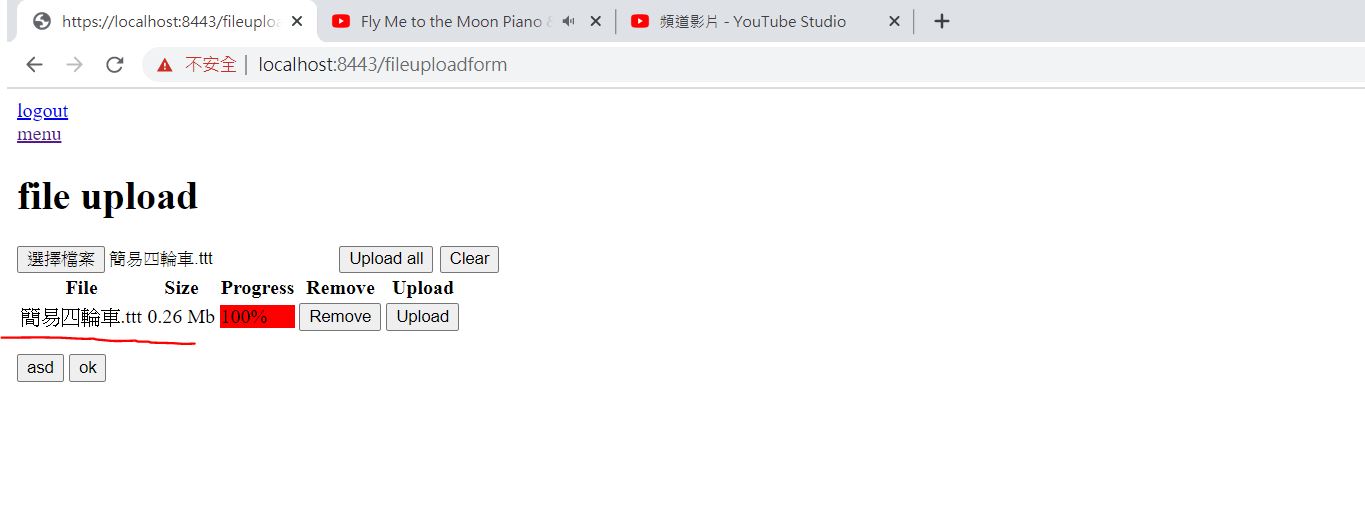
Task: Click the Upload all button
Action: [386, 259]
